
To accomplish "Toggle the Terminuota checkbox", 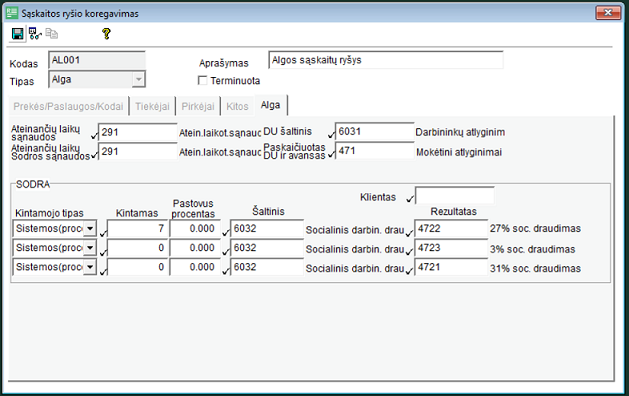I will tap(203, 81).
